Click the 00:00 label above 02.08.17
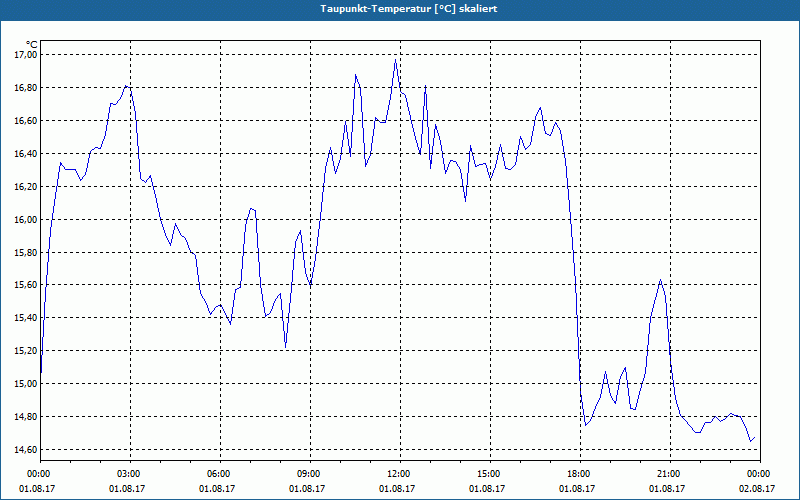The height and width of the screenshot is (500, 800). click(760, 474)
